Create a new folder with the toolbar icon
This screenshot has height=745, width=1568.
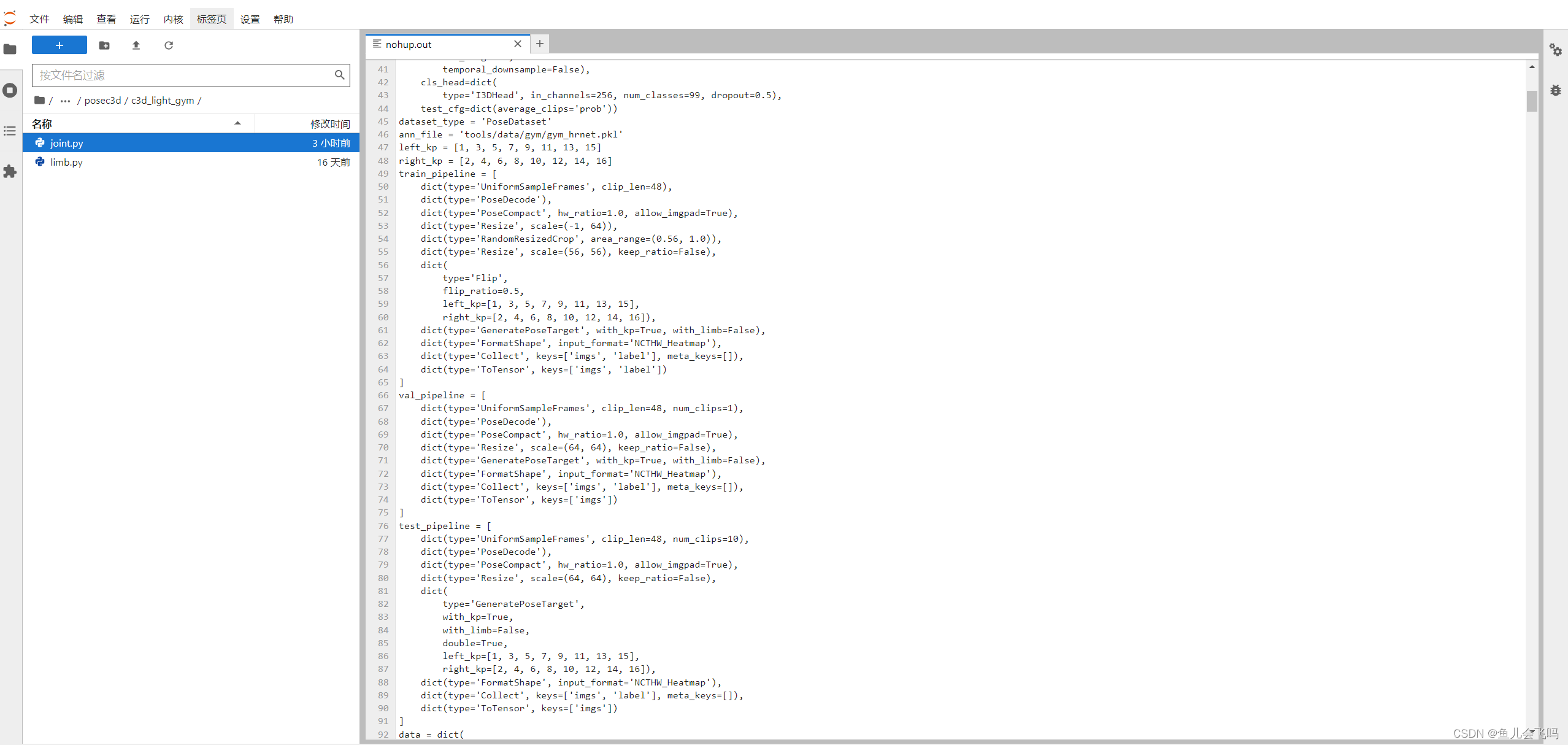tap(104, 45)
